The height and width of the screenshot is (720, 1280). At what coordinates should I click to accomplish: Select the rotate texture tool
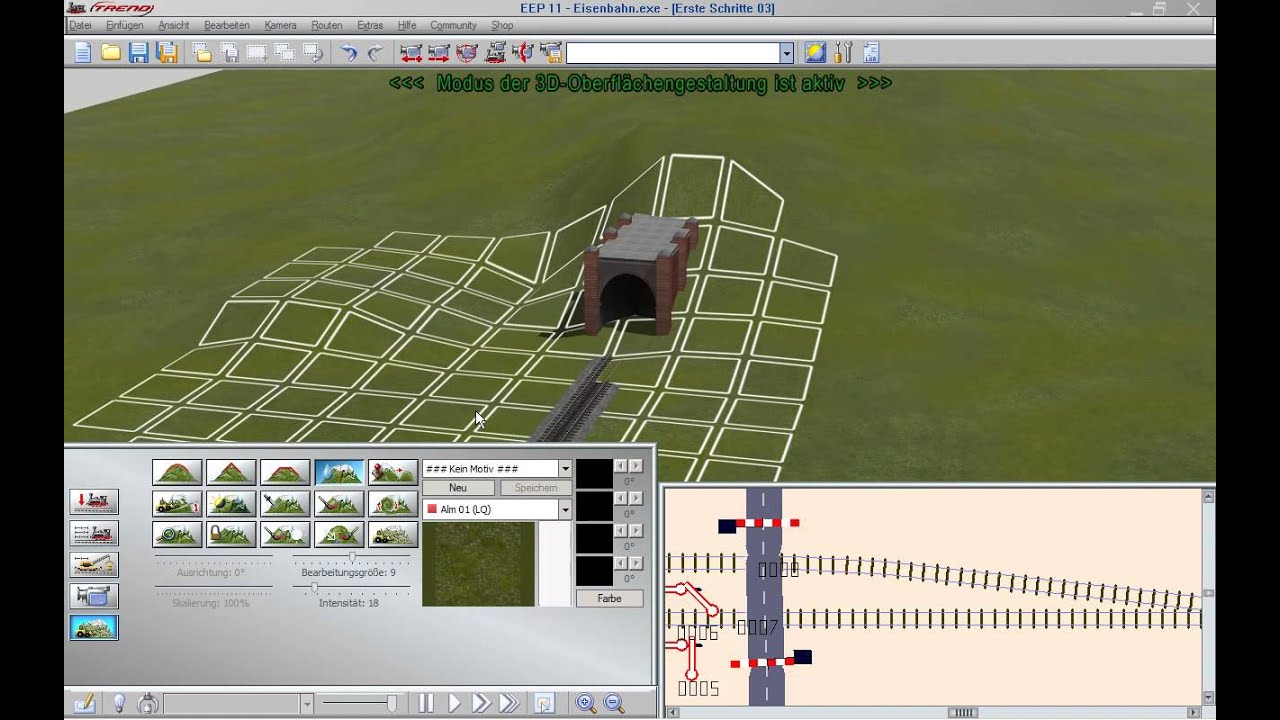[x=393, y=503]
